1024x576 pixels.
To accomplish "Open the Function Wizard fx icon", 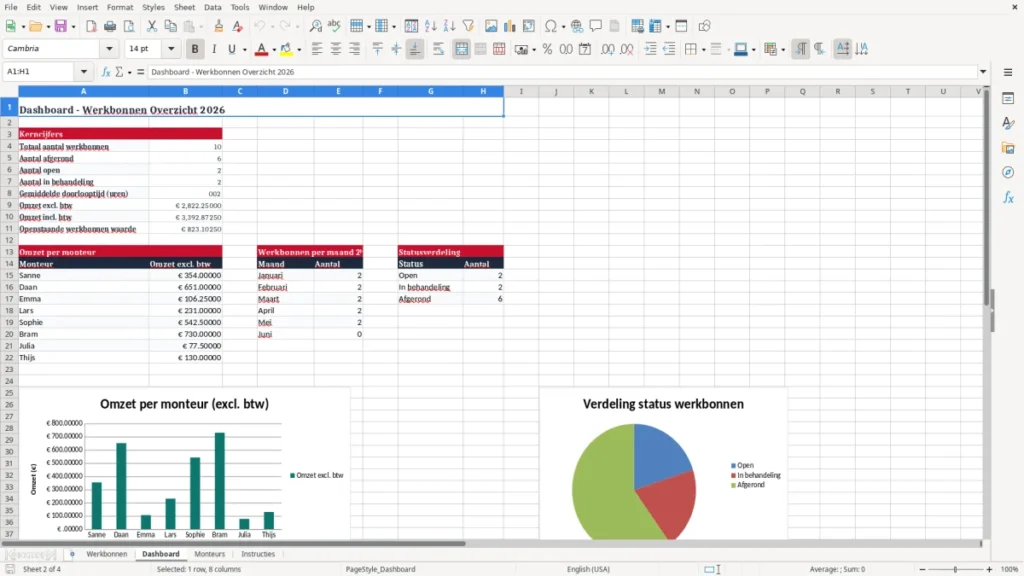I will (x=106, y=72).
